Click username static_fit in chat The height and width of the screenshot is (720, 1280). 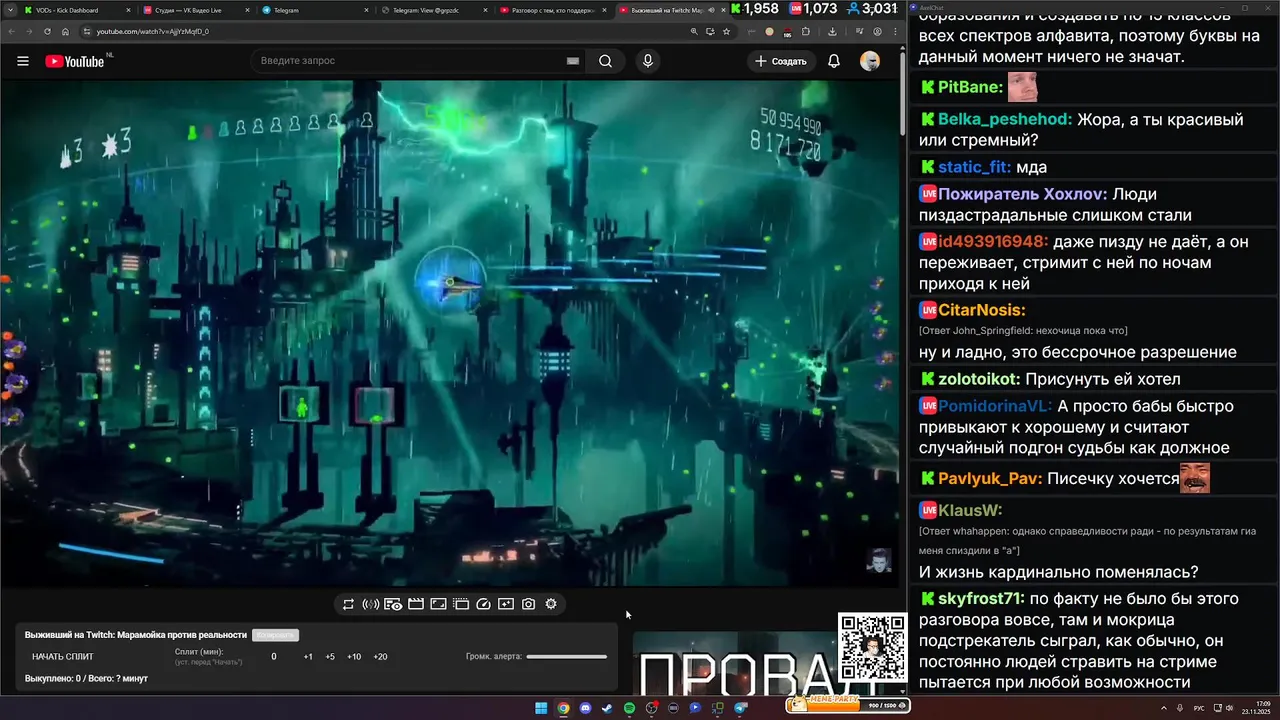[974, 167]
